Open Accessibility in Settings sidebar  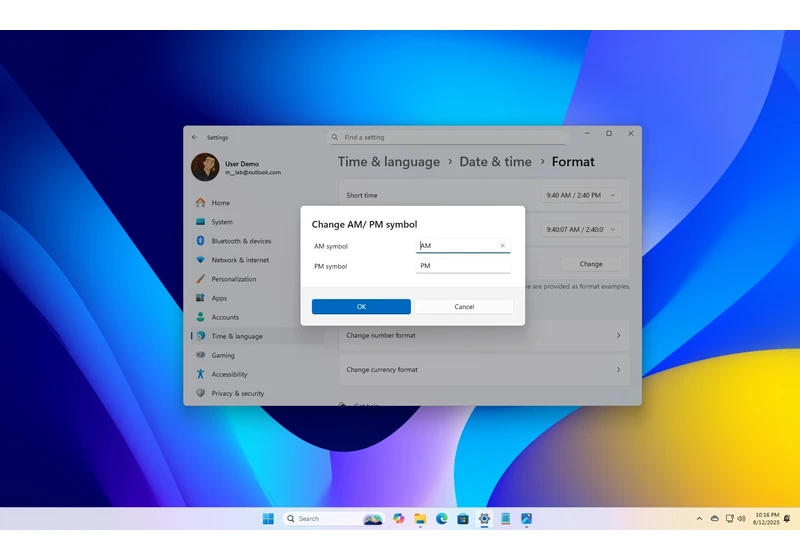257,374
